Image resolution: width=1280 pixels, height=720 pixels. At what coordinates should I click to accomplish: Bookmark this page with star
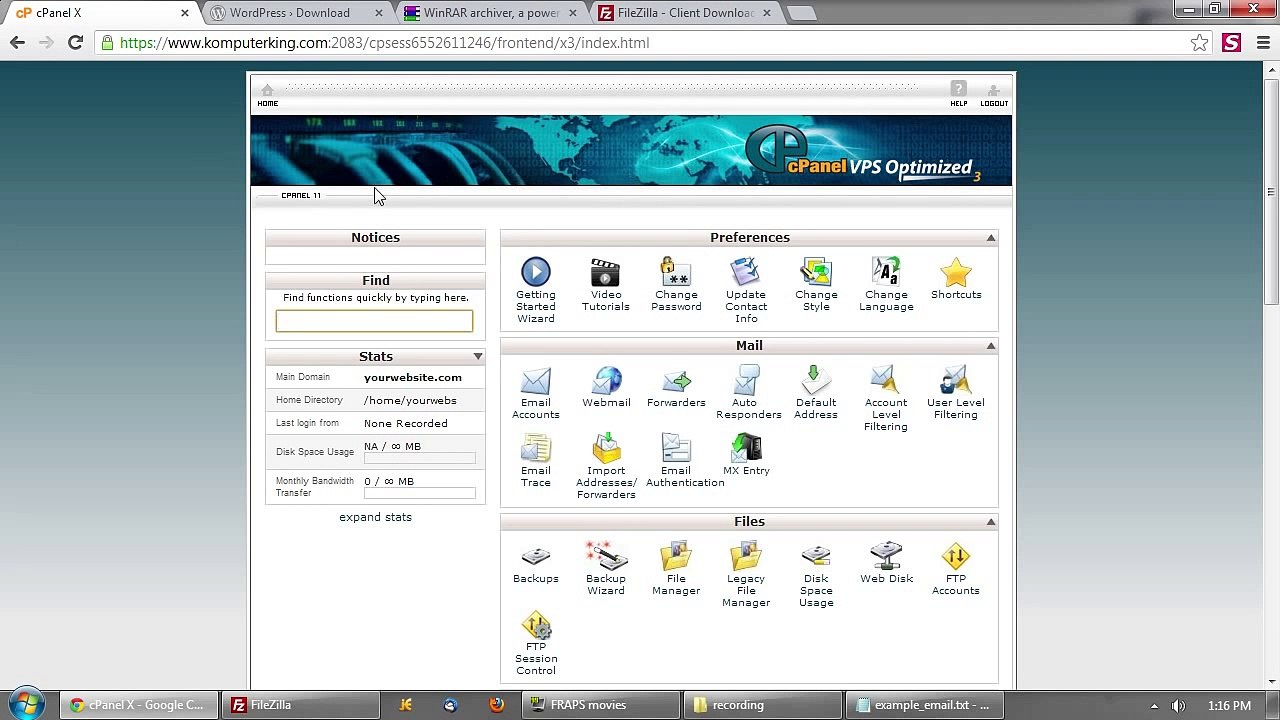pos(1199,43)
